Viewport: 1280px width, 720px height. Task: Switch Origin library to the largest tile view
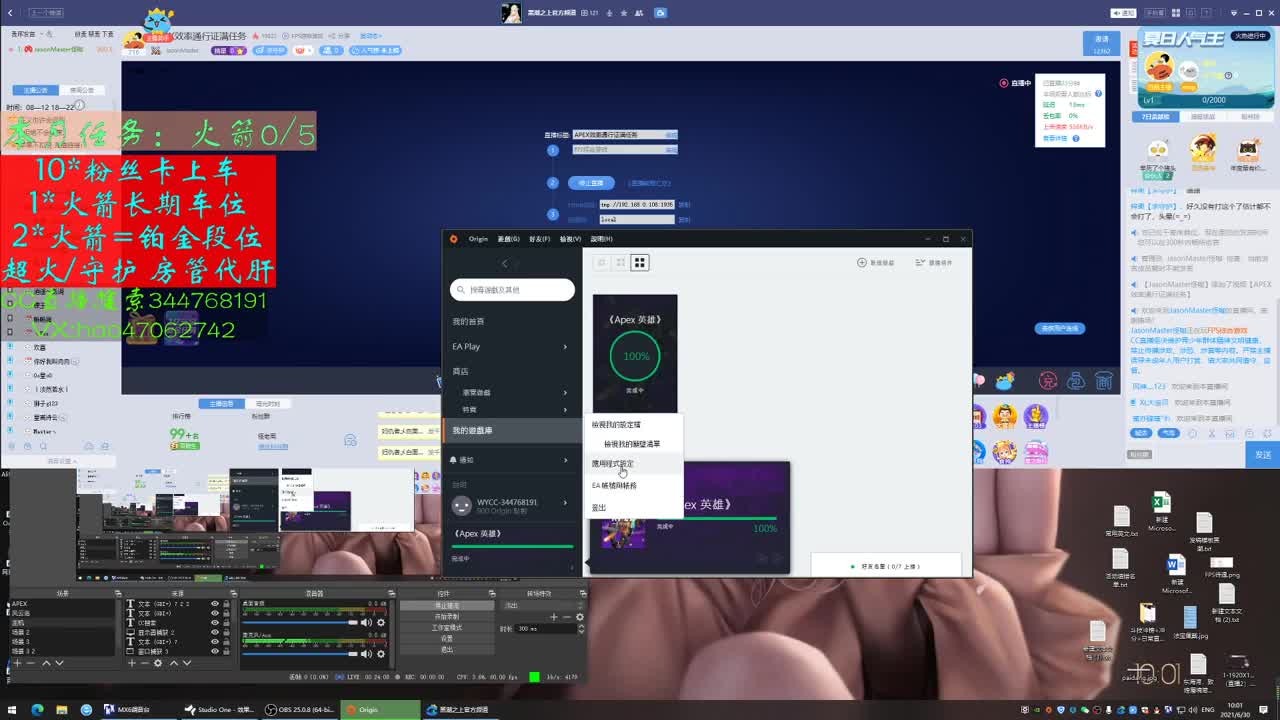[639, 262]
